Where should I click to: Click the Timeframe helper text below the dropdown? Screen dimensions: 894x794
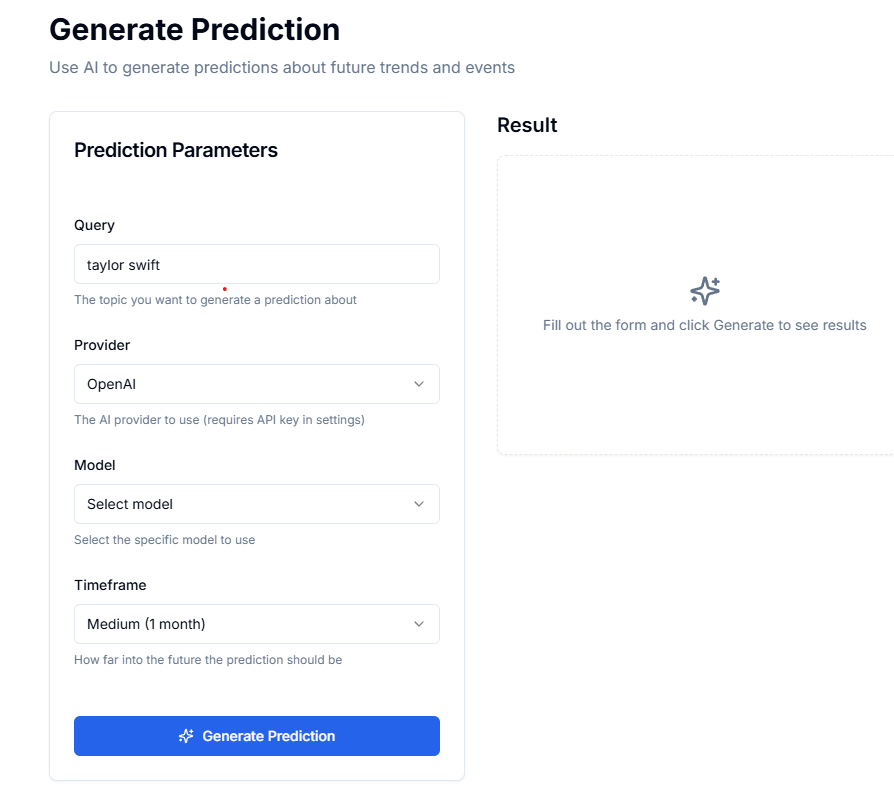(x=207, y=659)
